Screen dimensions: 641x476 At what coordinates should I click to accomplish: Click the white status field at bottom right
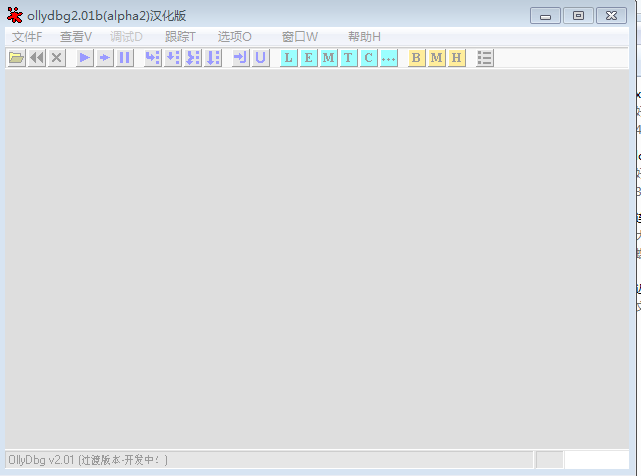pos(596,460)
